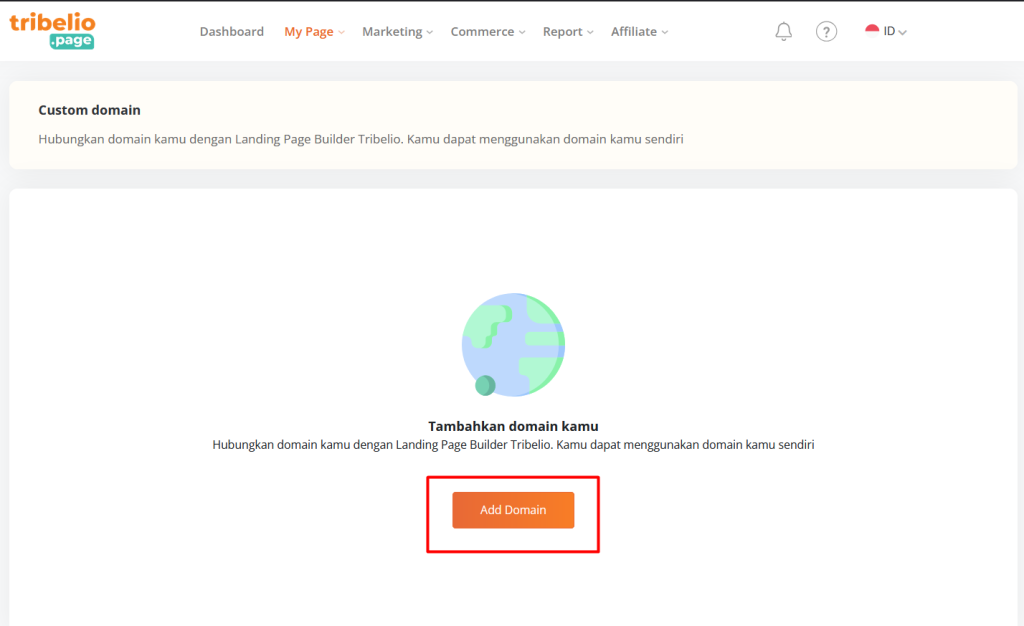
Task: Select the Report navigation label
Action: [x=562, y=31]
